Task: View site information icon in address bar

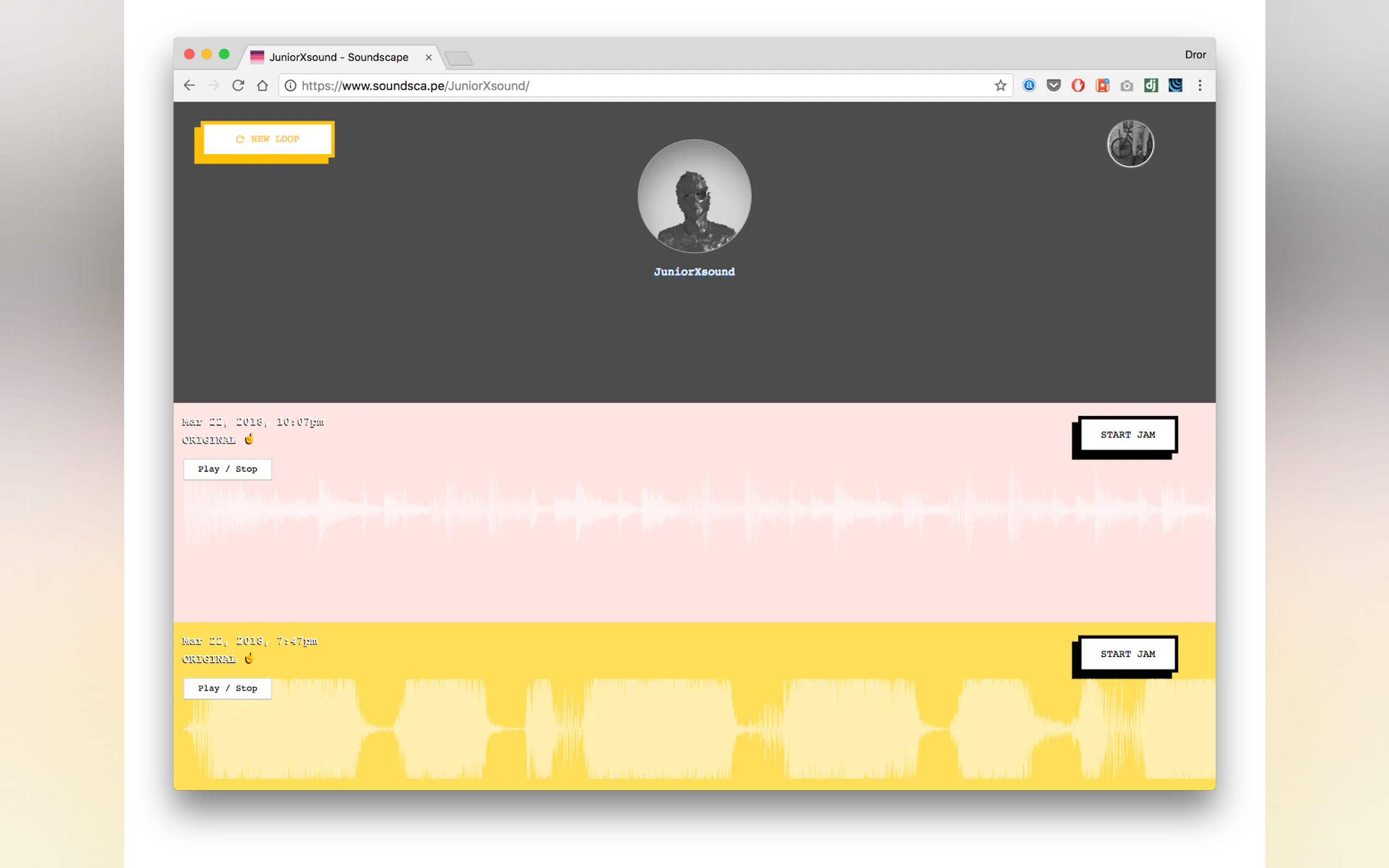Action: [290, 85]
